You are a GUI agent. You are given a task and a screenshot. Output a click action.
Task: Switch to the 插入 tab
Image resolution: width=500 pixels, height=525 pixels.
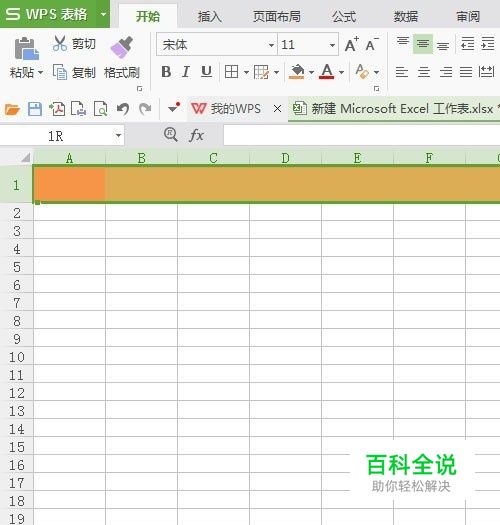click(x=210, y=16)
